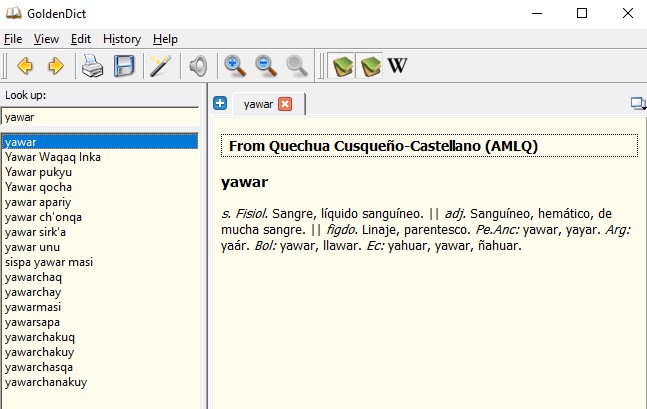Viewport: 647px width, 409px height.
Task: Click the Forward navigation arrow
Action: pyautogui.click(x=56, y=67)
